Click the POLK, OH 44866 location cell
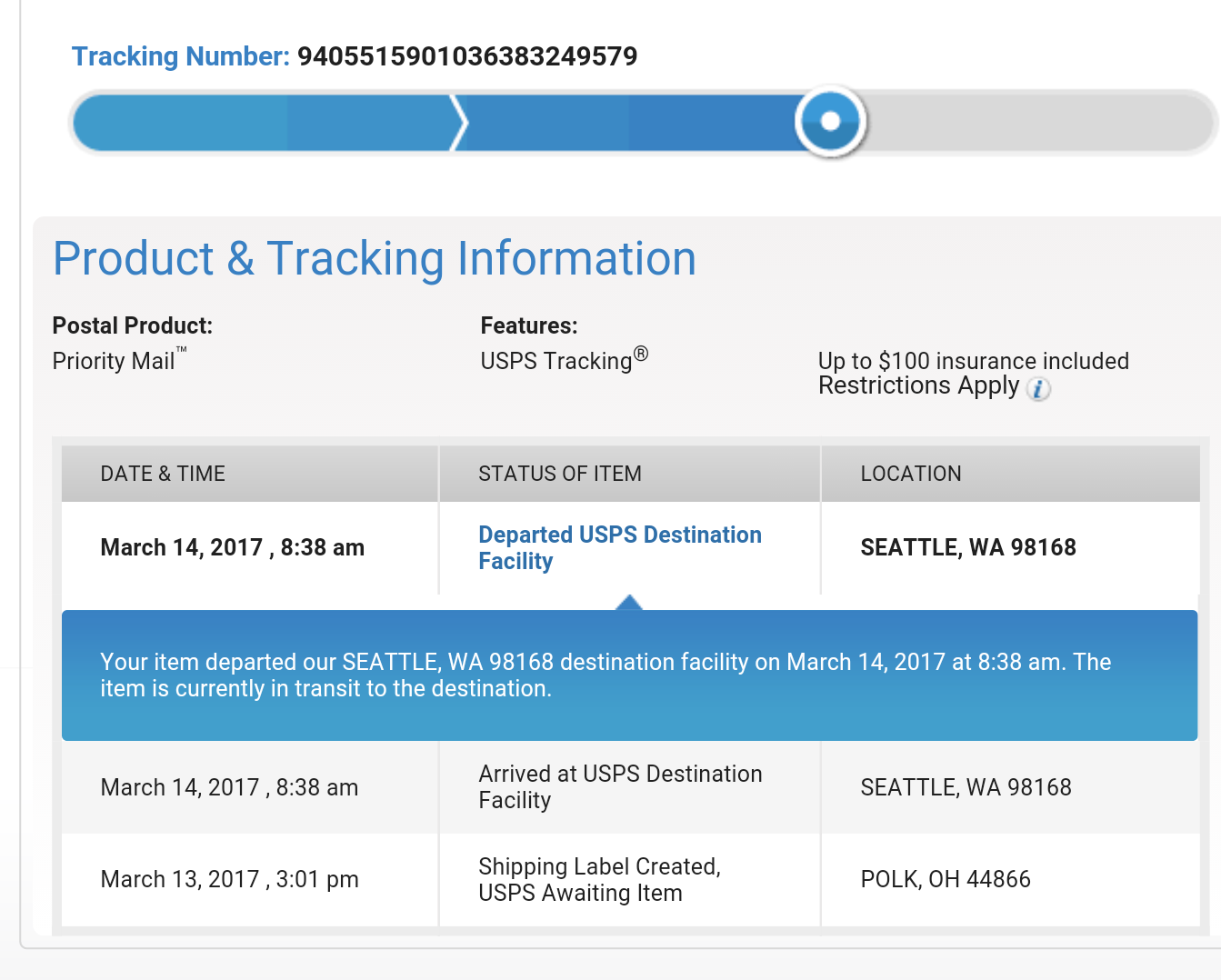Screen dimensions: 1221x980 click(946, 880)
